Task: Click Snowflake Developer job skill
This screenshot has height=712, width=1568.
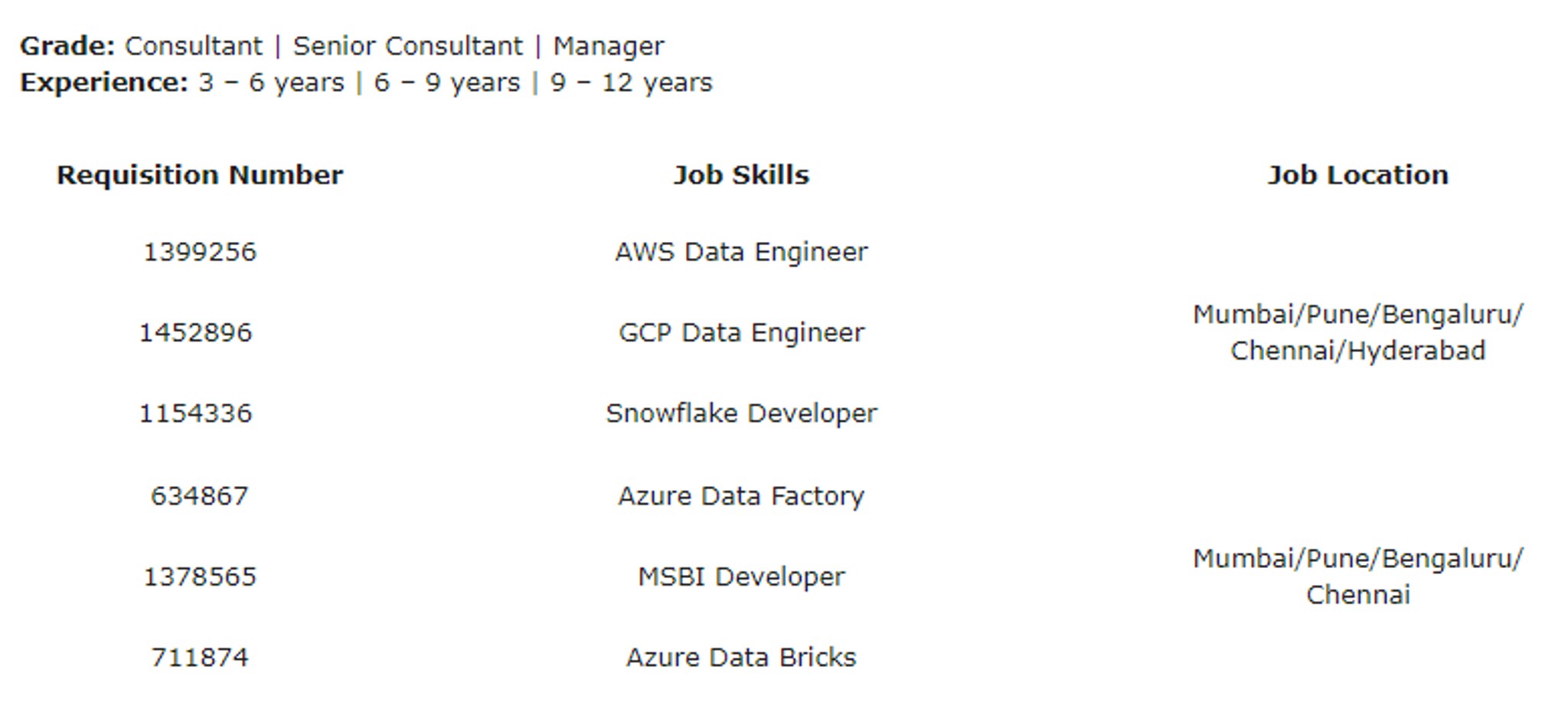Action: (741, 413)
